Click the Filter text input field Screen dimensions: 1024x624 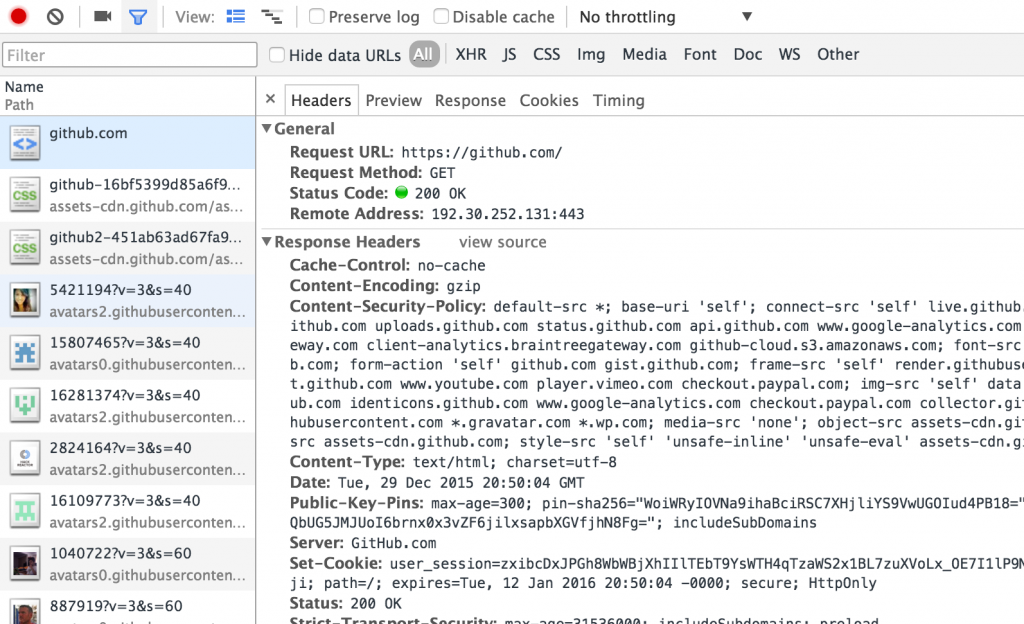tap(130, 55)
